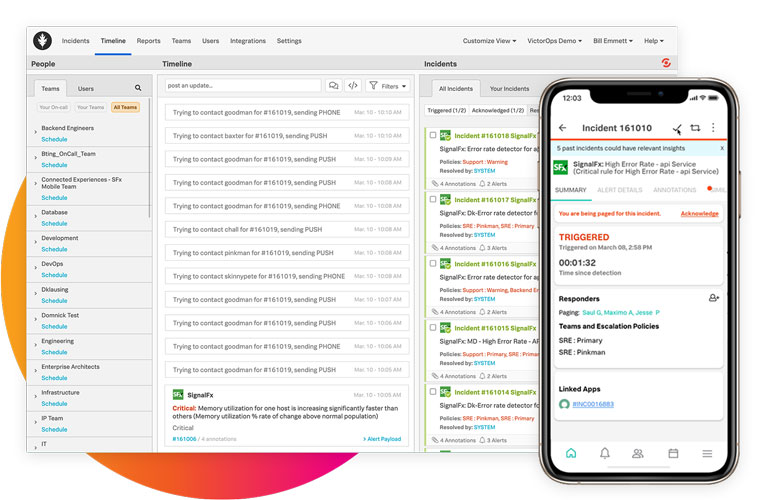760x500 pixels.
Task: Click the post an update field
Action: tap(243, 86)
